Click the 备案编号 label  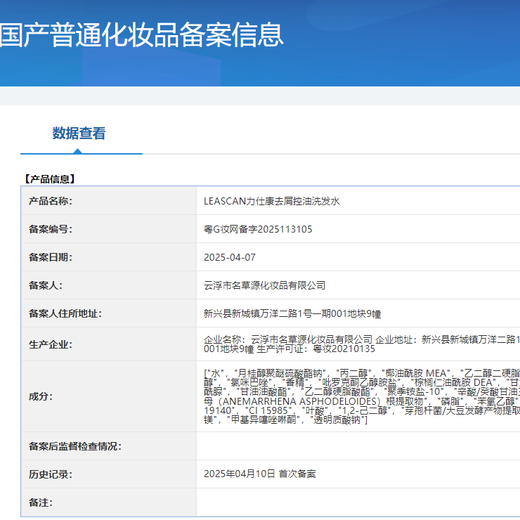[50, 229]
